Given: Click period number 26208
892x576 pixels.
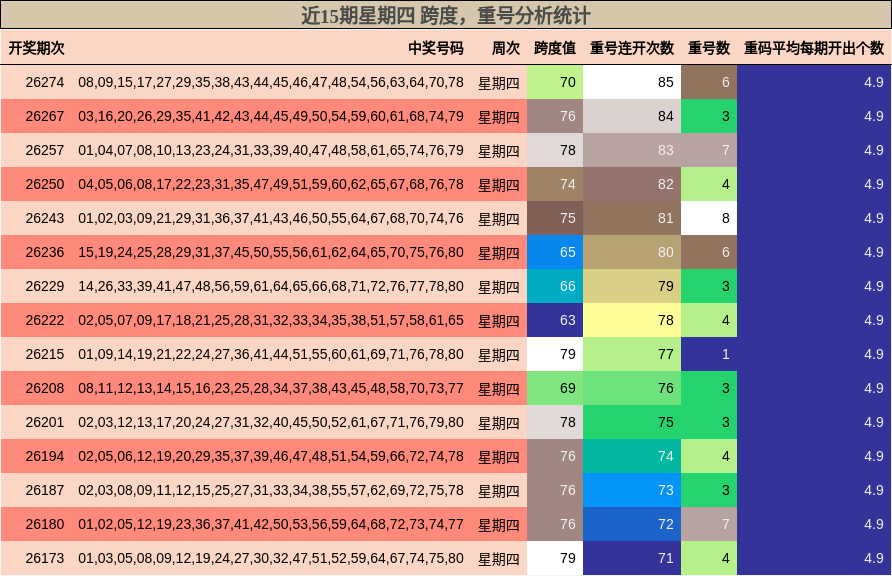Looking at the screenshot, I should pyautogui.click(x=45, y=388).
